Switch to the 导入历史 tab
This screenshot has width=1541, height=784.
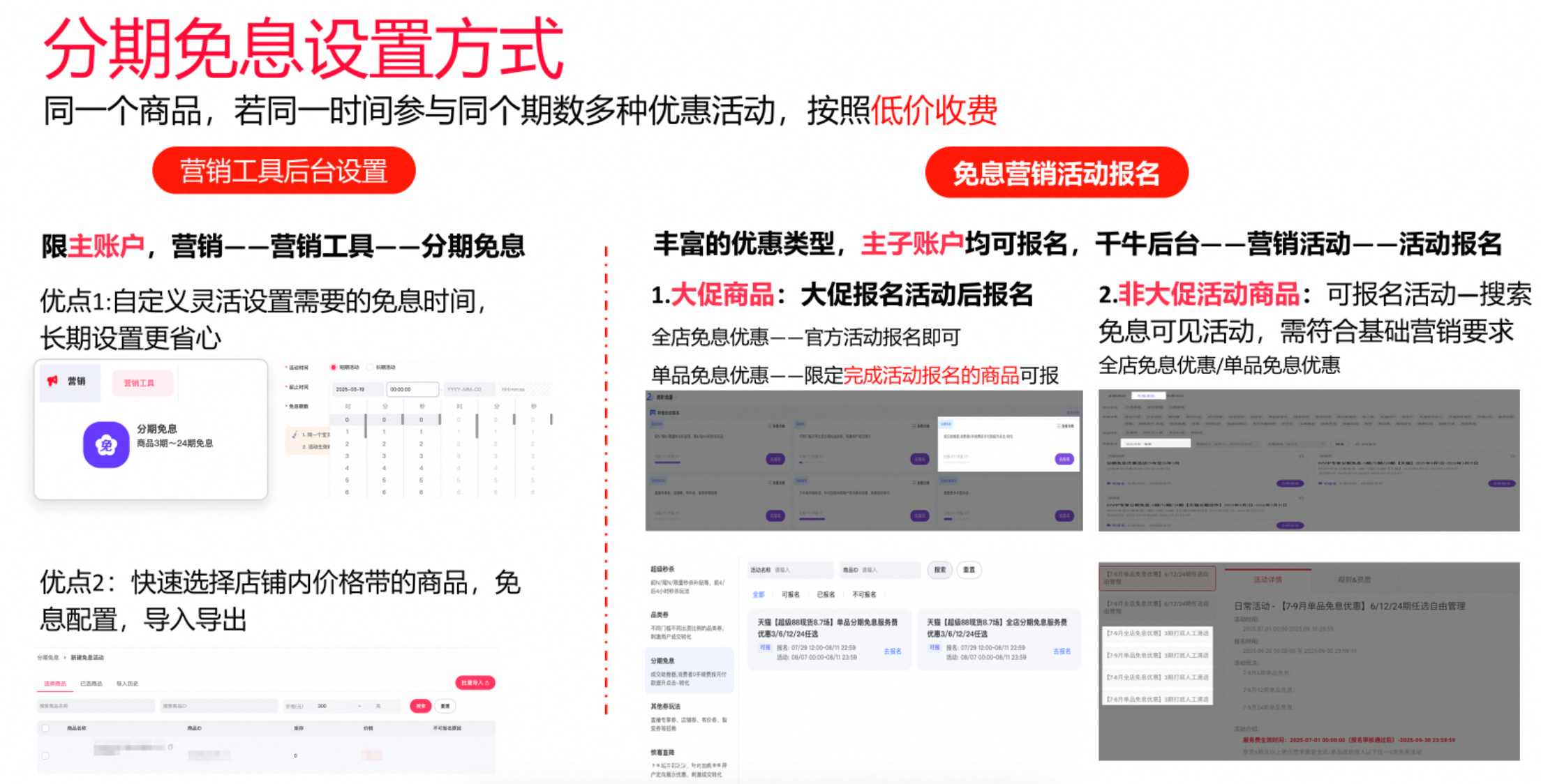128,684
